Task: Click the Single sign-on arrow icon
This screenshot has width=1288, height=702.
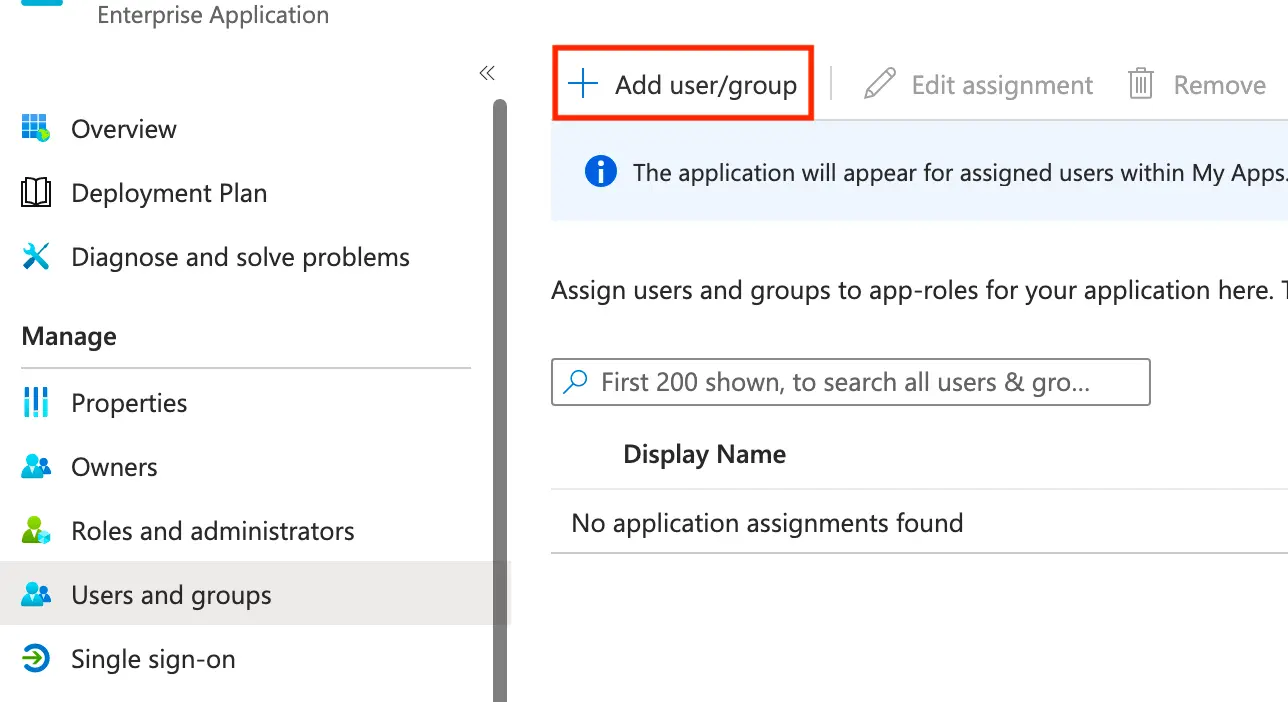Action: click(x=36, y=659)
